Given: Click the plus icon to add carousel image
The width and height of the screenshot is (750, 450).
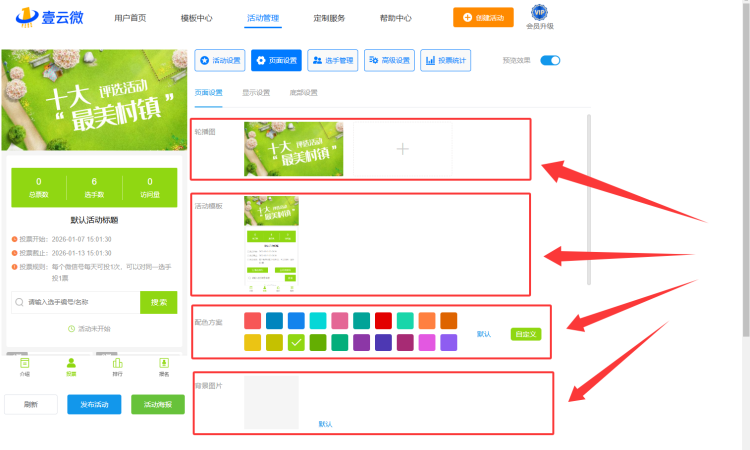Looking at the screenshot, I should 402,149.
